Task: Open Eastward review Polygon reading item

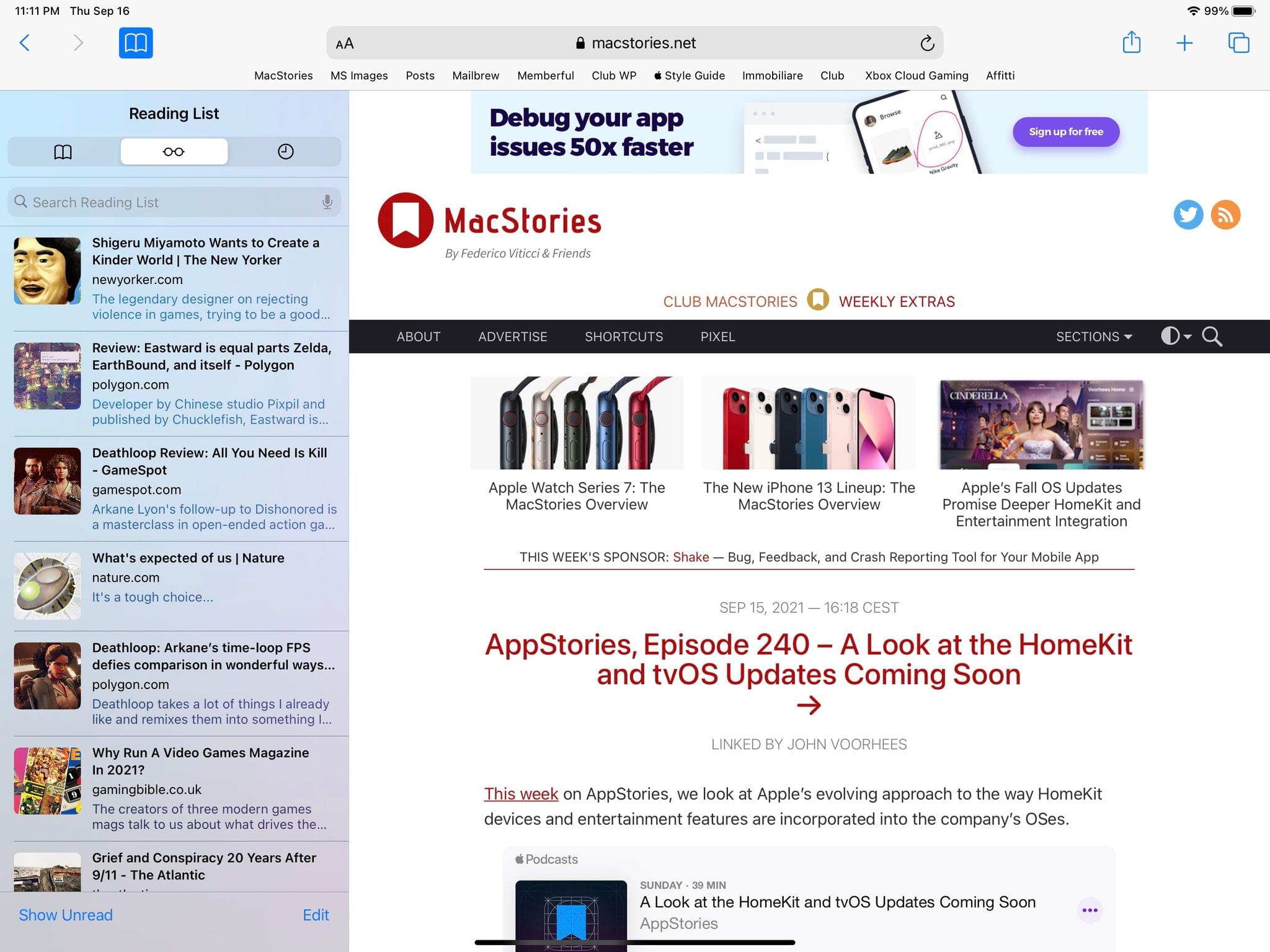Action: (174, 383)
